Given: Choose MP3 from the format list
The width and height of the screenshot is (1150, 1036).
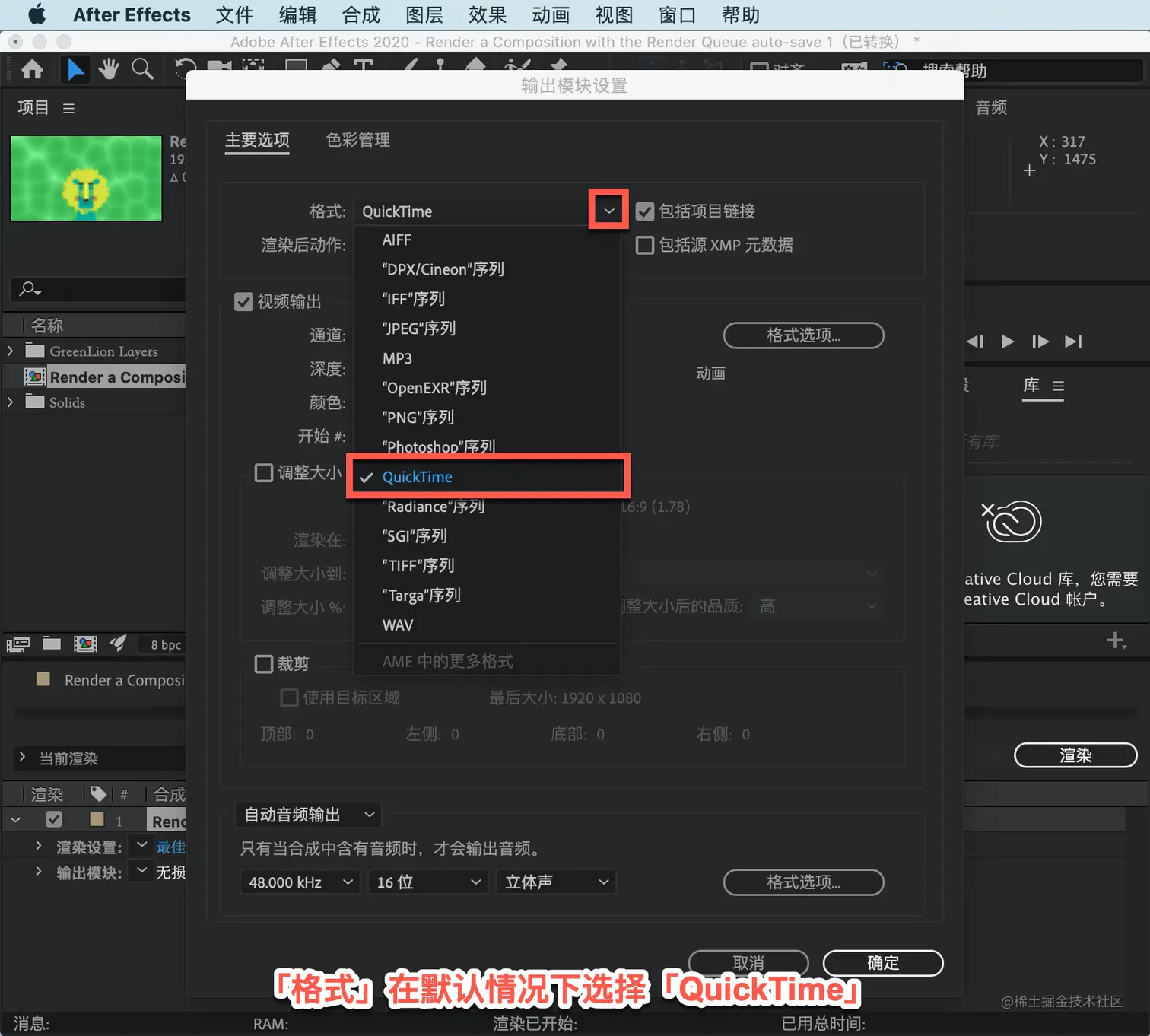Looking at the screenshot, I should 487,358.
